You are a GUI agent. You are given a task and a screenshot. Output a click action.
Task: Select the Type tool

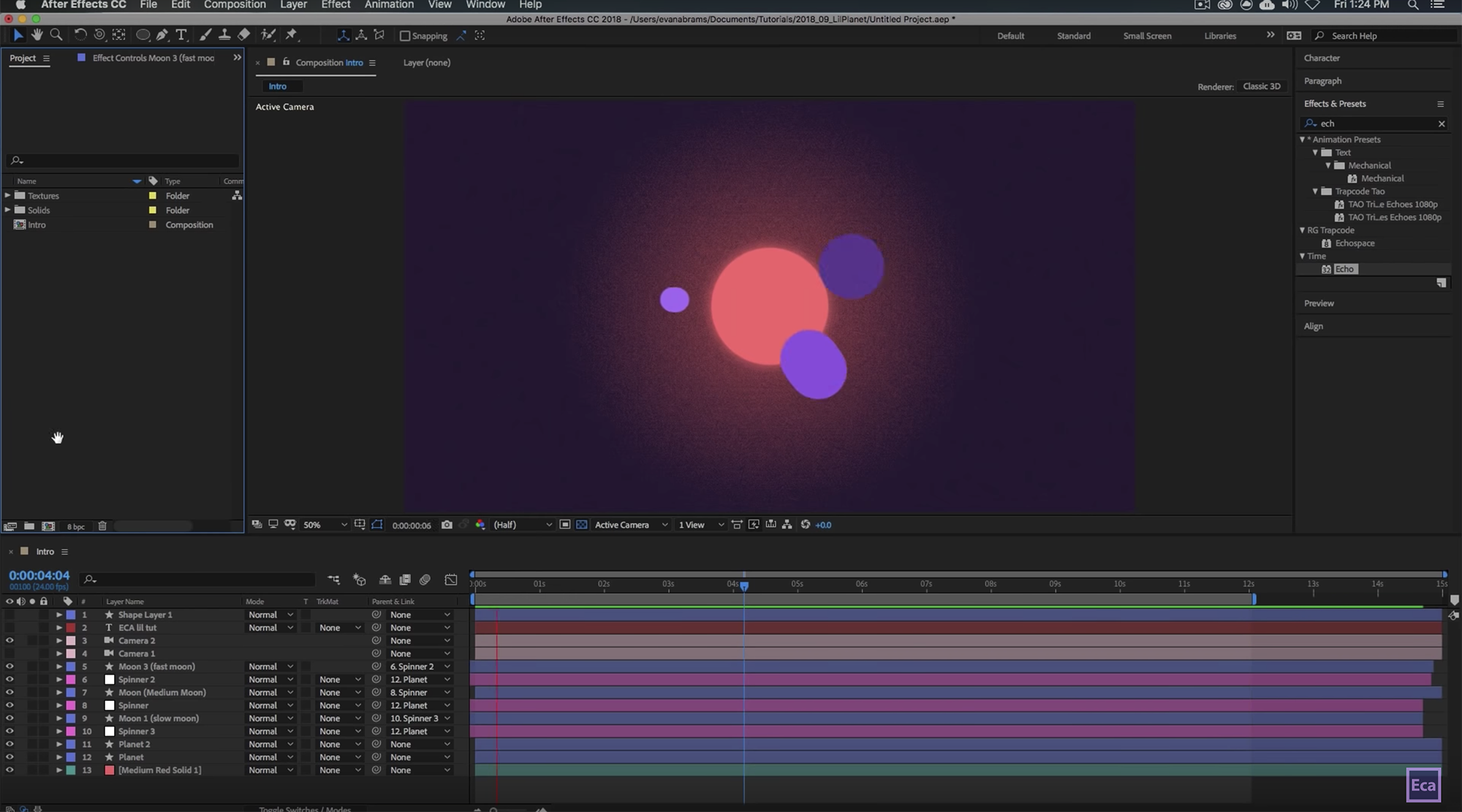point(181,35)
